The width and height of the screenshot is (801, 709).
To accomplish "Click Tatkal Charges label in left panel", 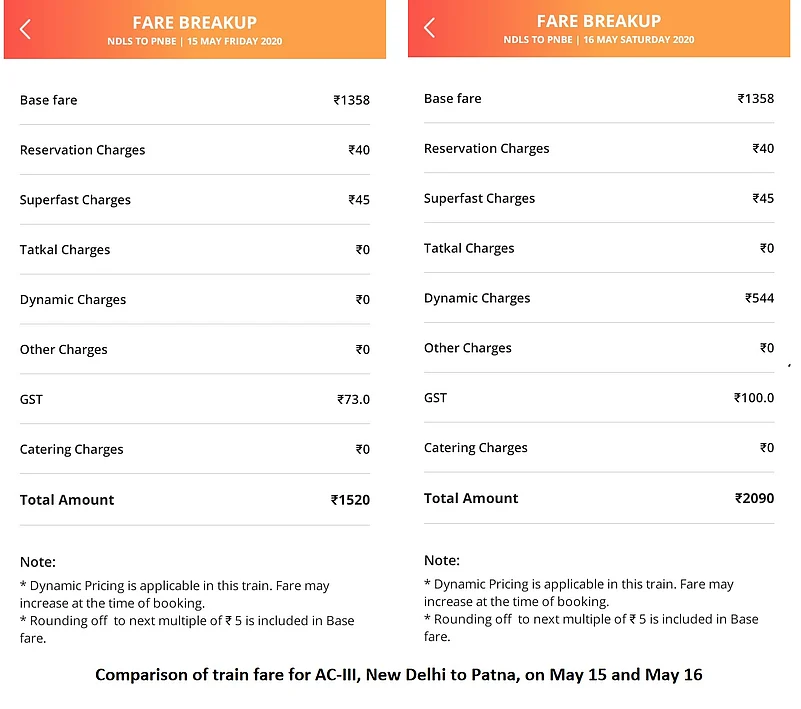I will [x=65, y=250].
